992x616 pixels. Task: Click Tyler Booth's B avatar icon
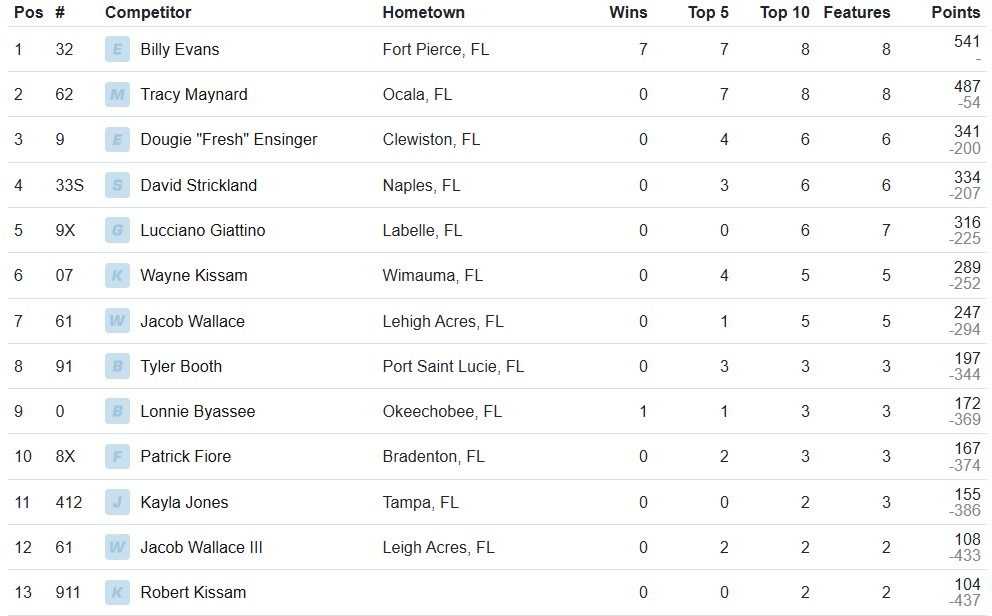pos(117,366)
